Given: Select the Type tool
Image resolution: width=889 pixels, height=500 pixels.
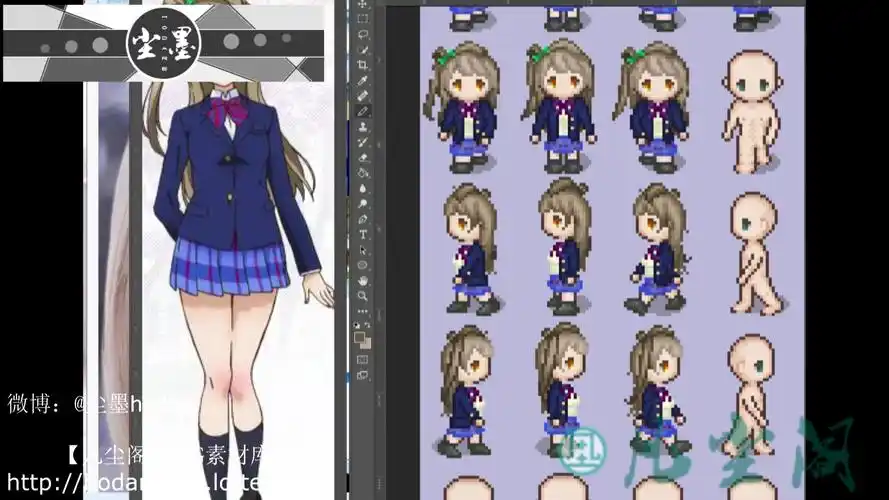Looking at the screenshot, I should pyautogui.click(x=363, y=234).
